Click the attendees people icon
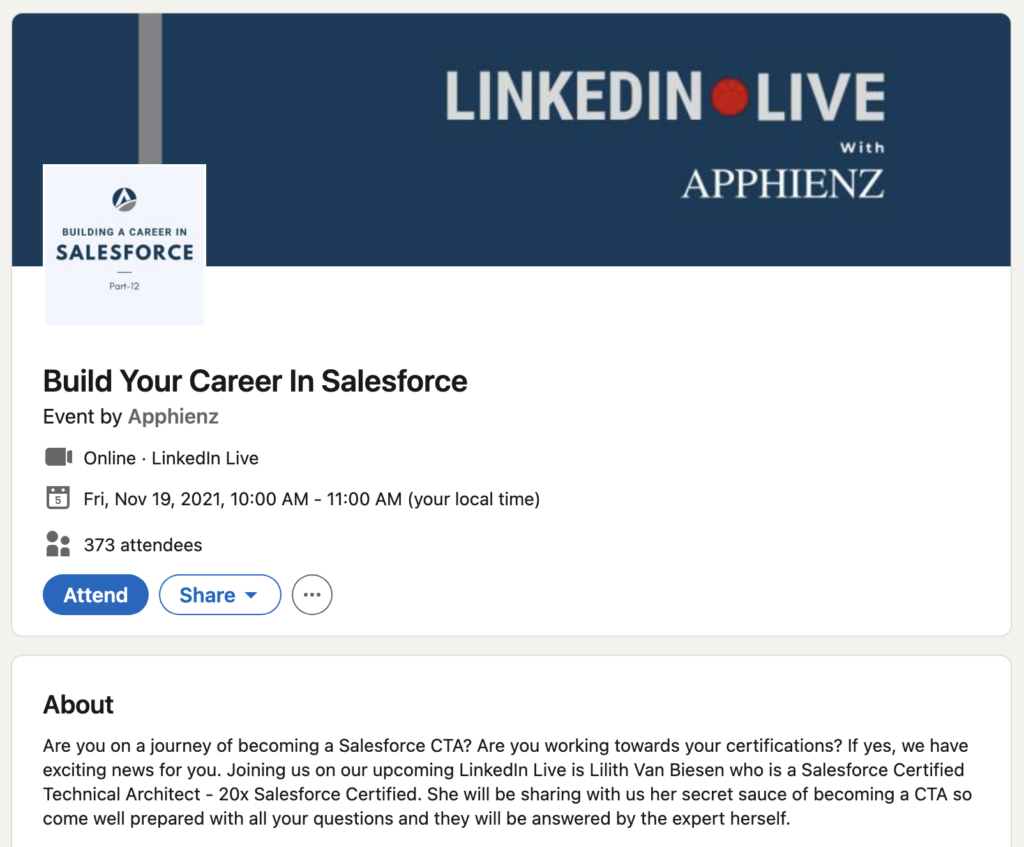Viewport: 1024px width, 847px height. click(58, 544)
